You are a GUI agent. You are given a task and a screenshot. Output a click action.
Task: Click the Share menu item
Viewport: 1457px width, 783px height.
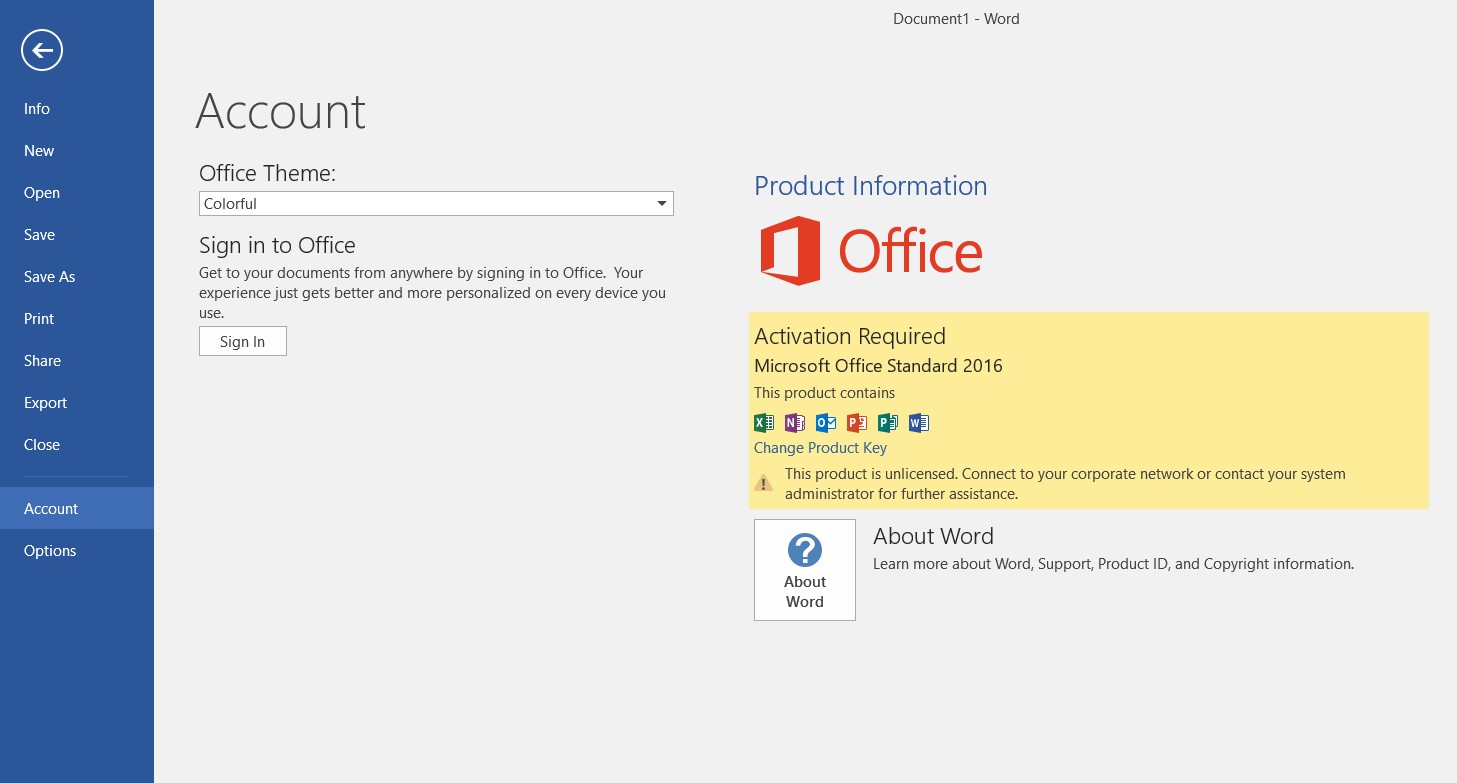coord(42,361)
